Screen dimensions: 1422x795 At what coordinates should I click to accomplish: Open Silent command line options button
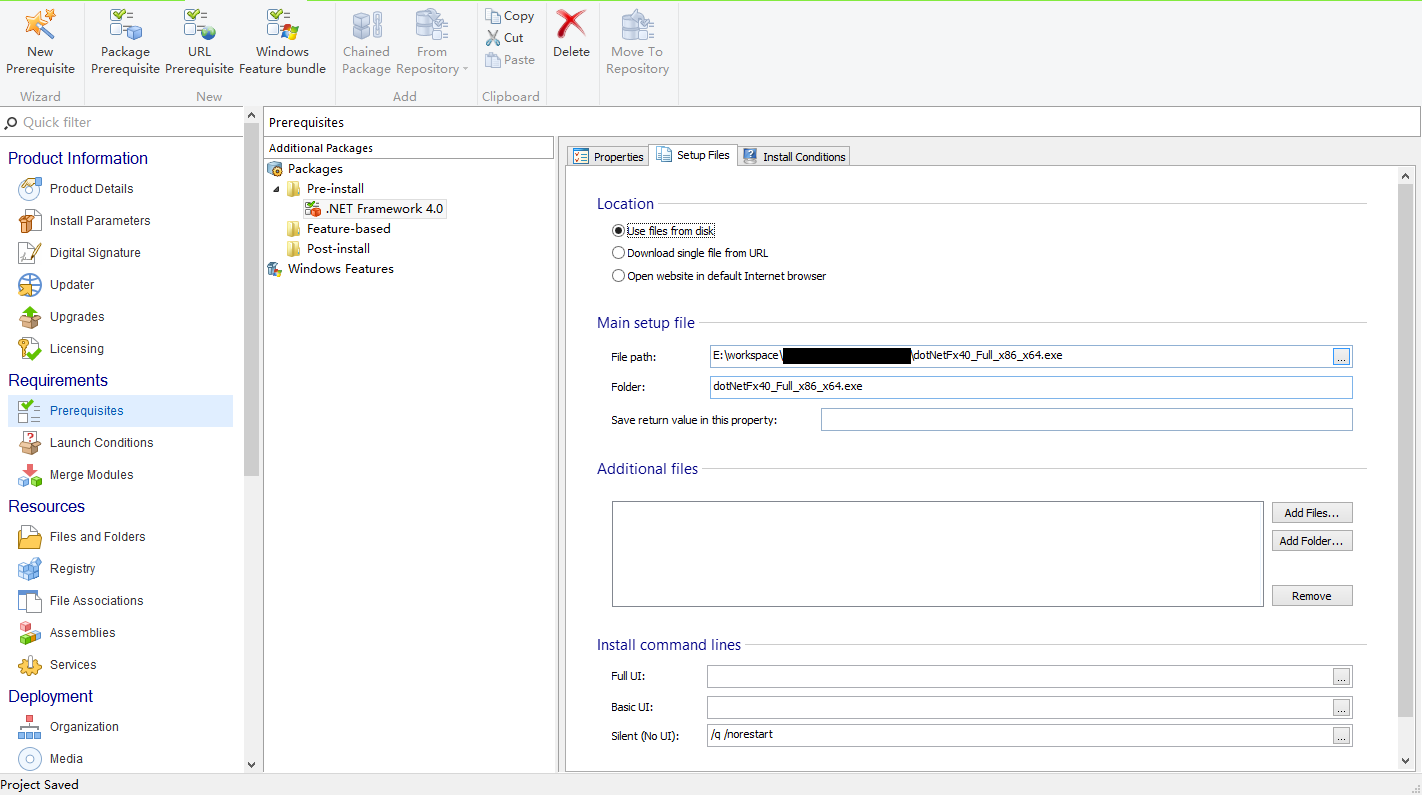coord(1341,736)
